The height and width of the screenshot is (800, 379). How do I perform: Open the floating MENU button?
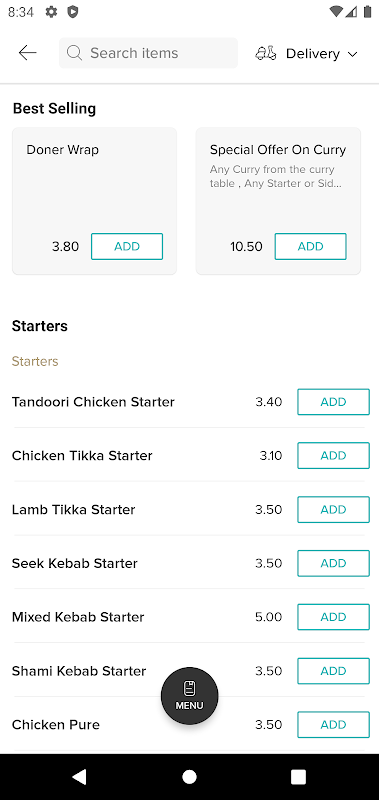click(x=190, y=696)
